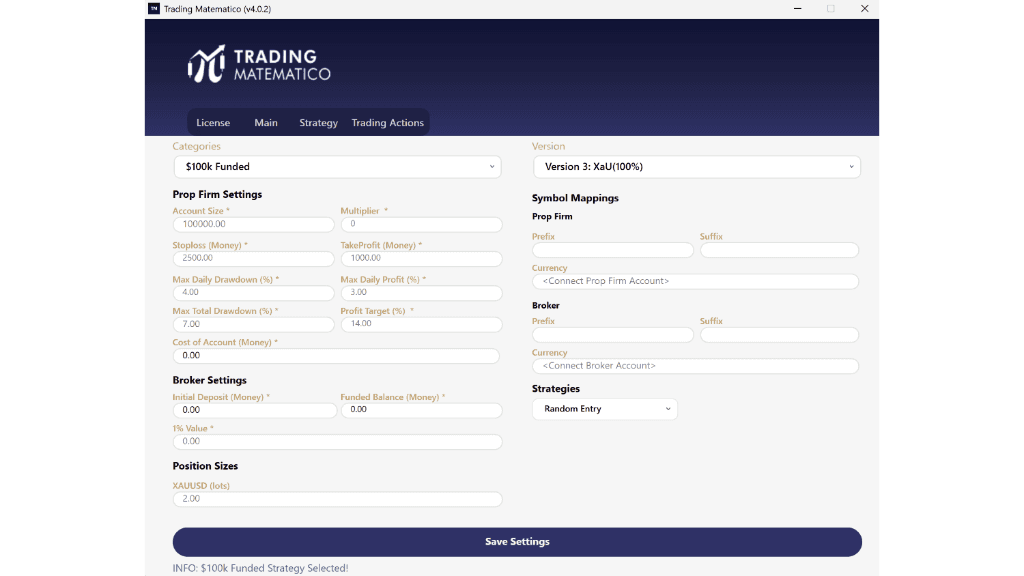Switch to the License tab
Image resolution: width=1024 pixels, height=576 pixels.
coord(213,122)
